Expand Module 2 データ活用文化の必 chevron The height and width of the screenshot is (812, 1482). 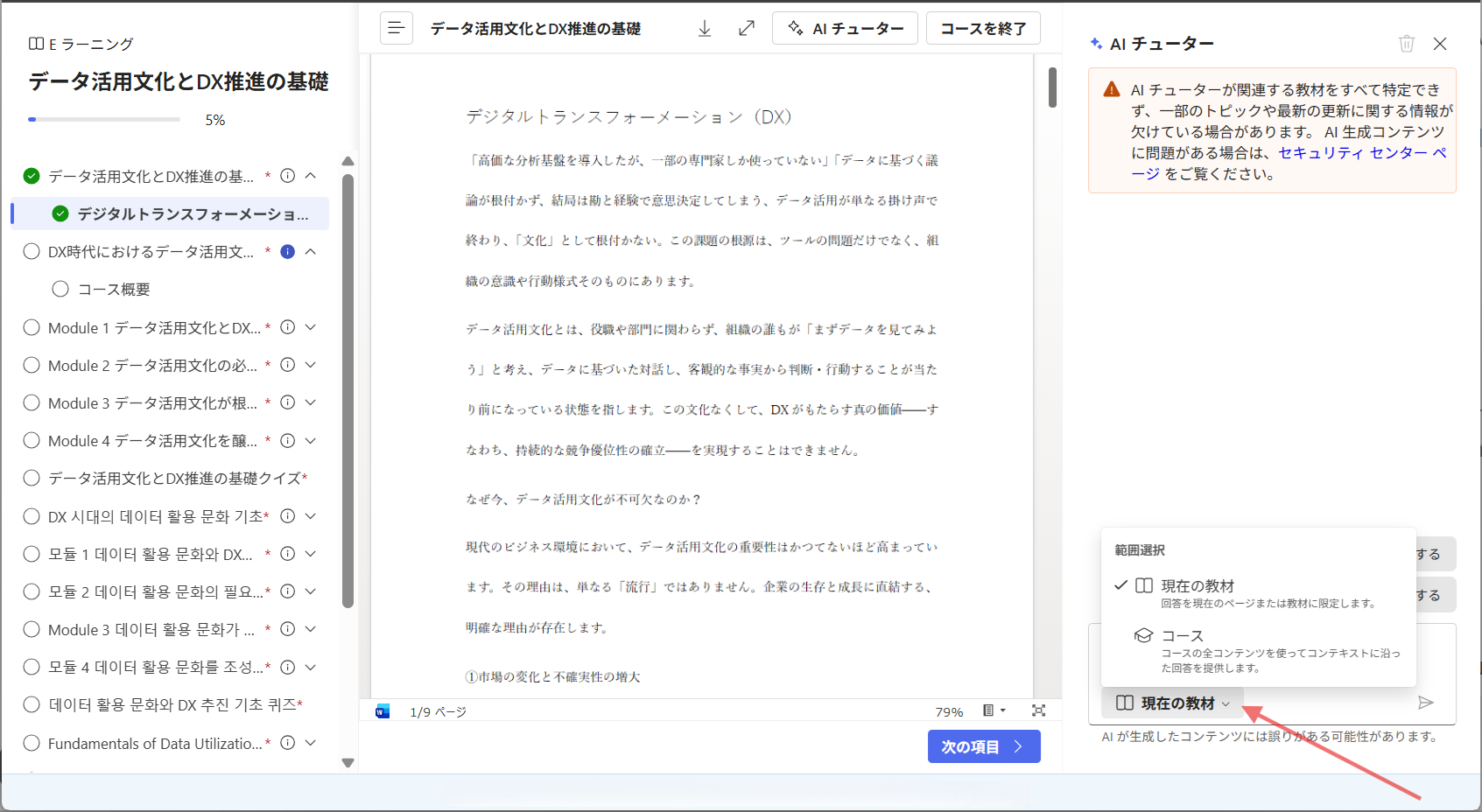311,365
